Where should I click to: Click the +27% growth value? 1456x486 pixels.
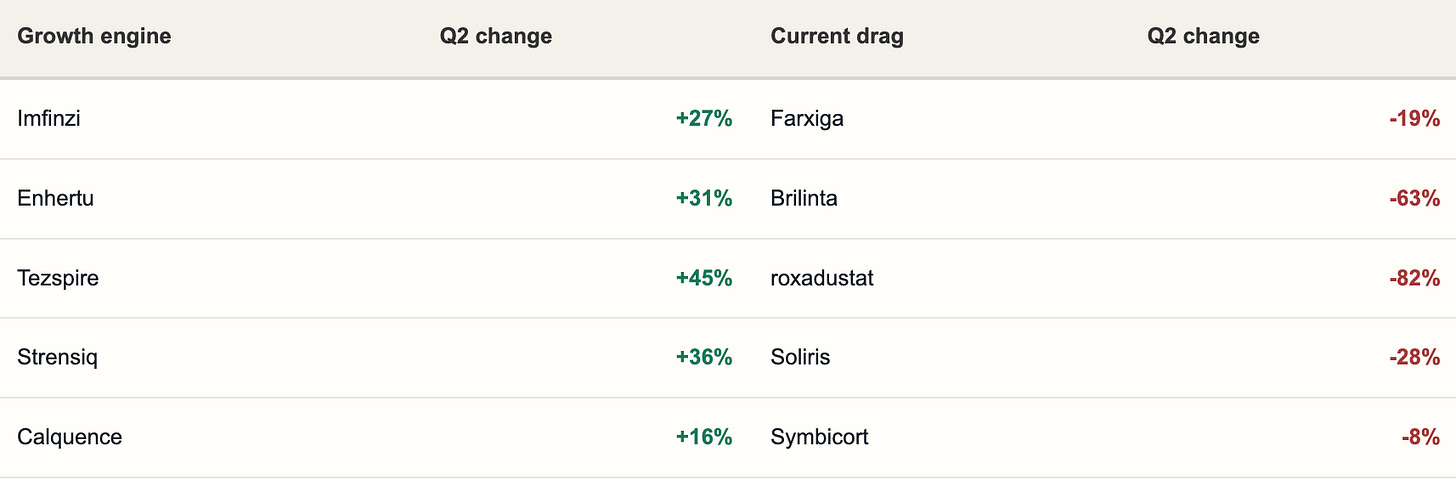[x=704, y=118]
